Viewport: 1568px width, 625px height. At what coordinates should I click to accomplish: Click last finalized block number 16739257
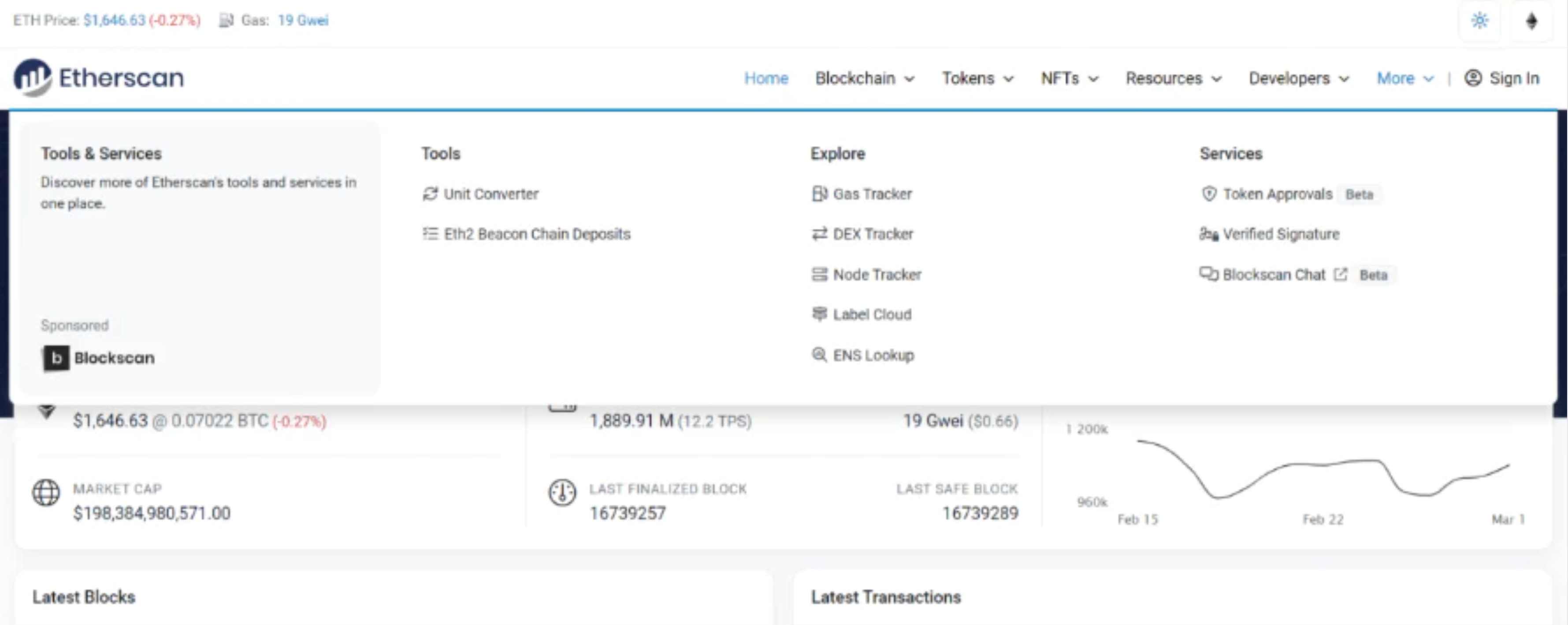628,513
